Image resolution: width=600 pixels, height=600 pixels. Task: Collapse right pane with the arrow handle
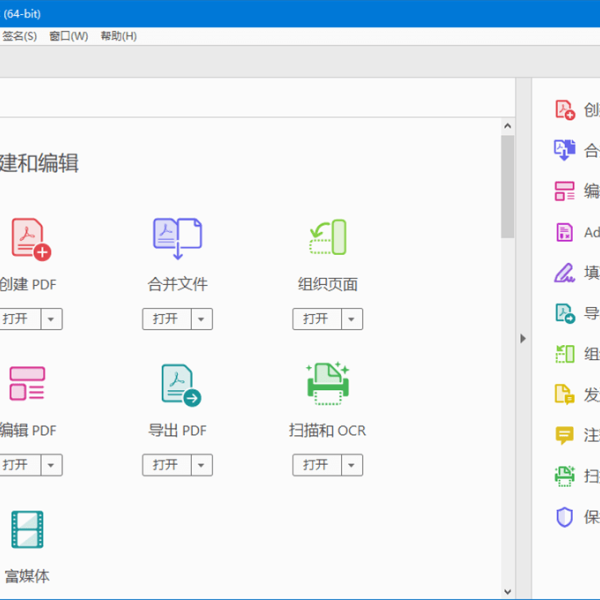[522, 339]
